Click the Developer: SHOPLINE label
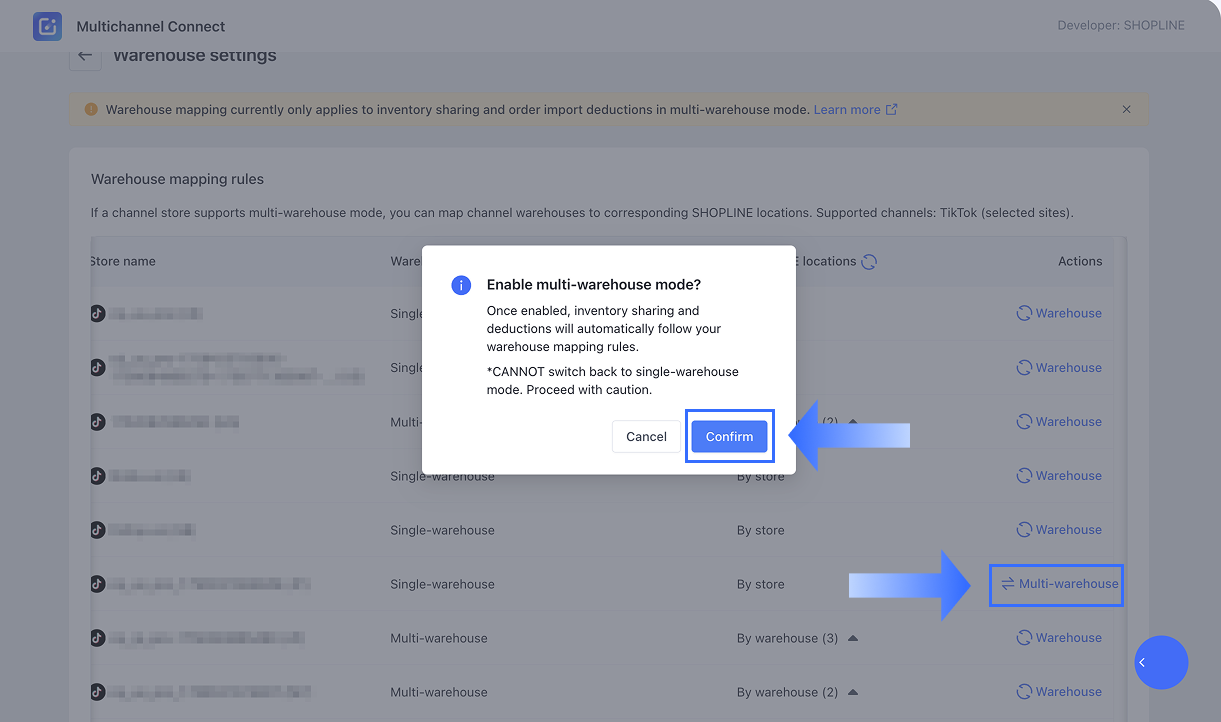The height and width of the screenshot is (722, 1221). (1121, 25)
